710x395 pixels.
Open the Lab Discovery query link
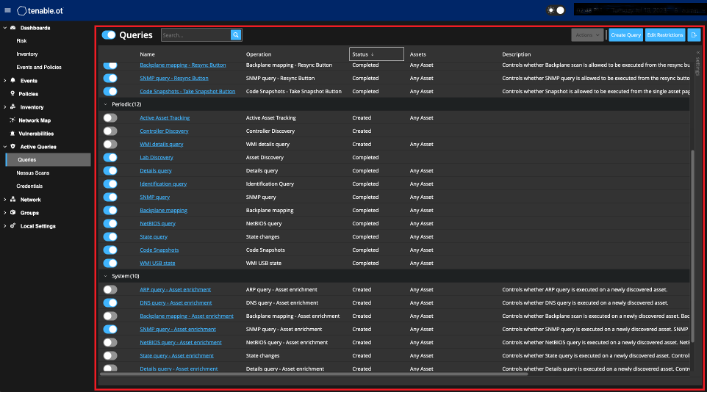[x=156, y=157]
